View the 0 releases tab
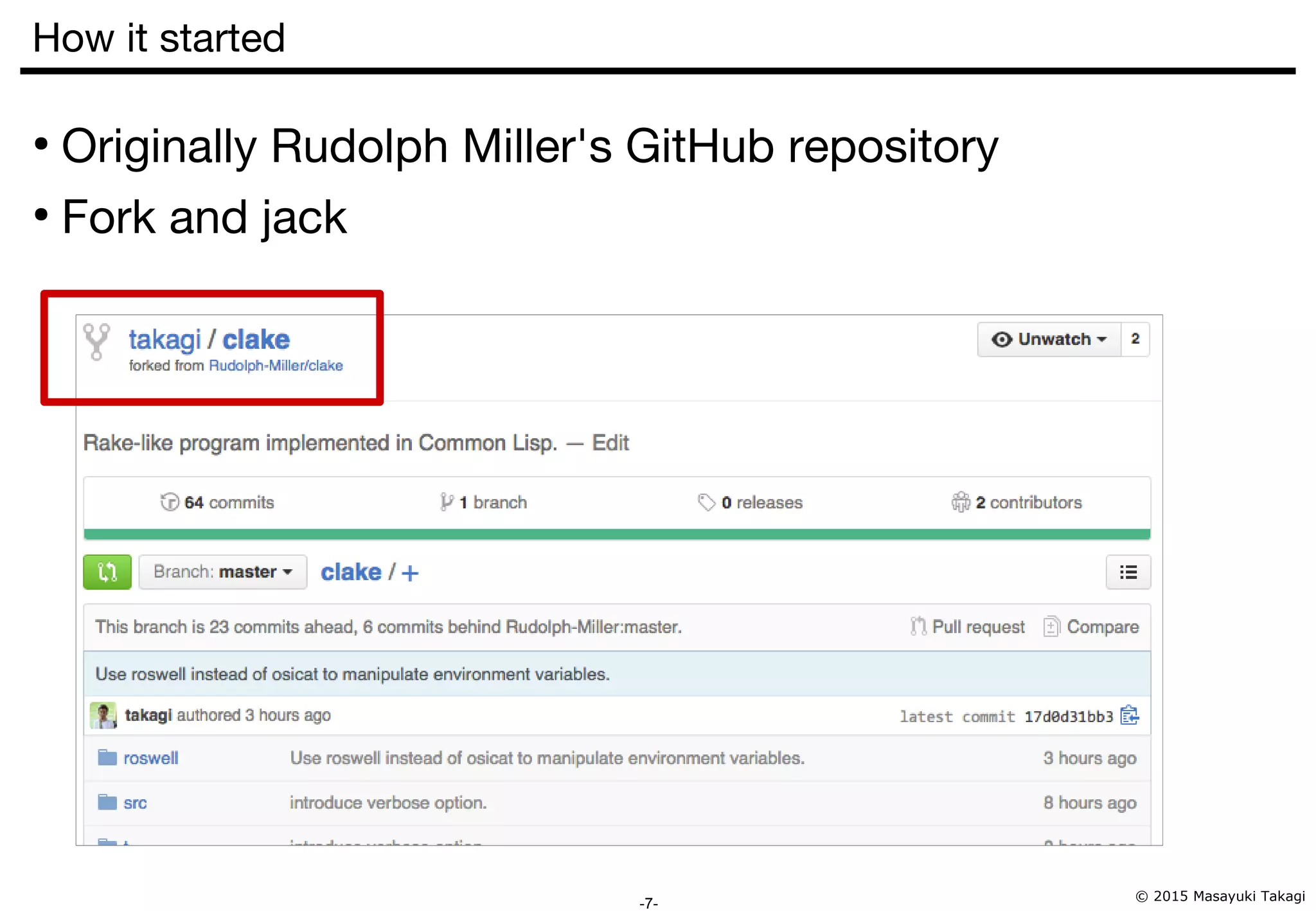 coord(750,502)
